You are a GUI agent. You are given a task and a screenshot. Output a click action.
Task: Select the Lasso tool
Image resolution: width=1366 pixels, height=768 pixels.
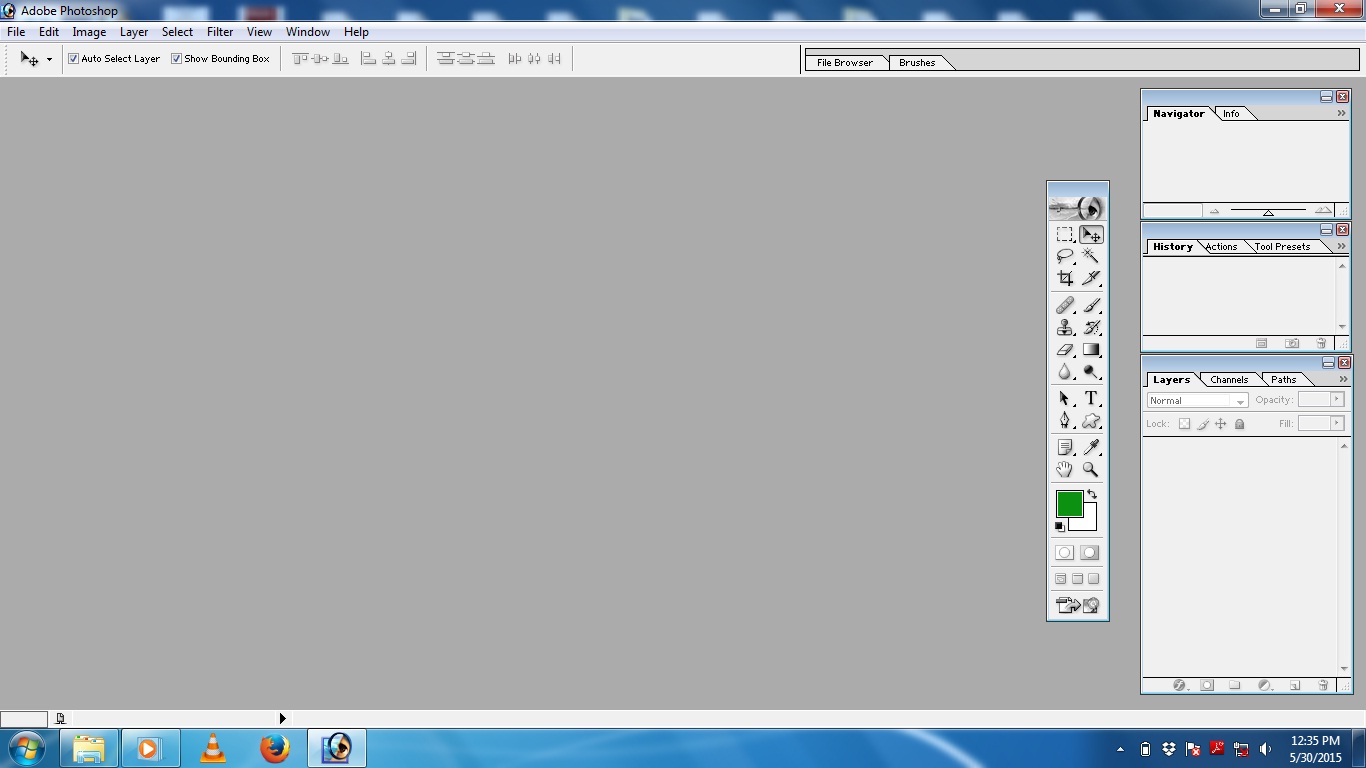click(1065, 256)
